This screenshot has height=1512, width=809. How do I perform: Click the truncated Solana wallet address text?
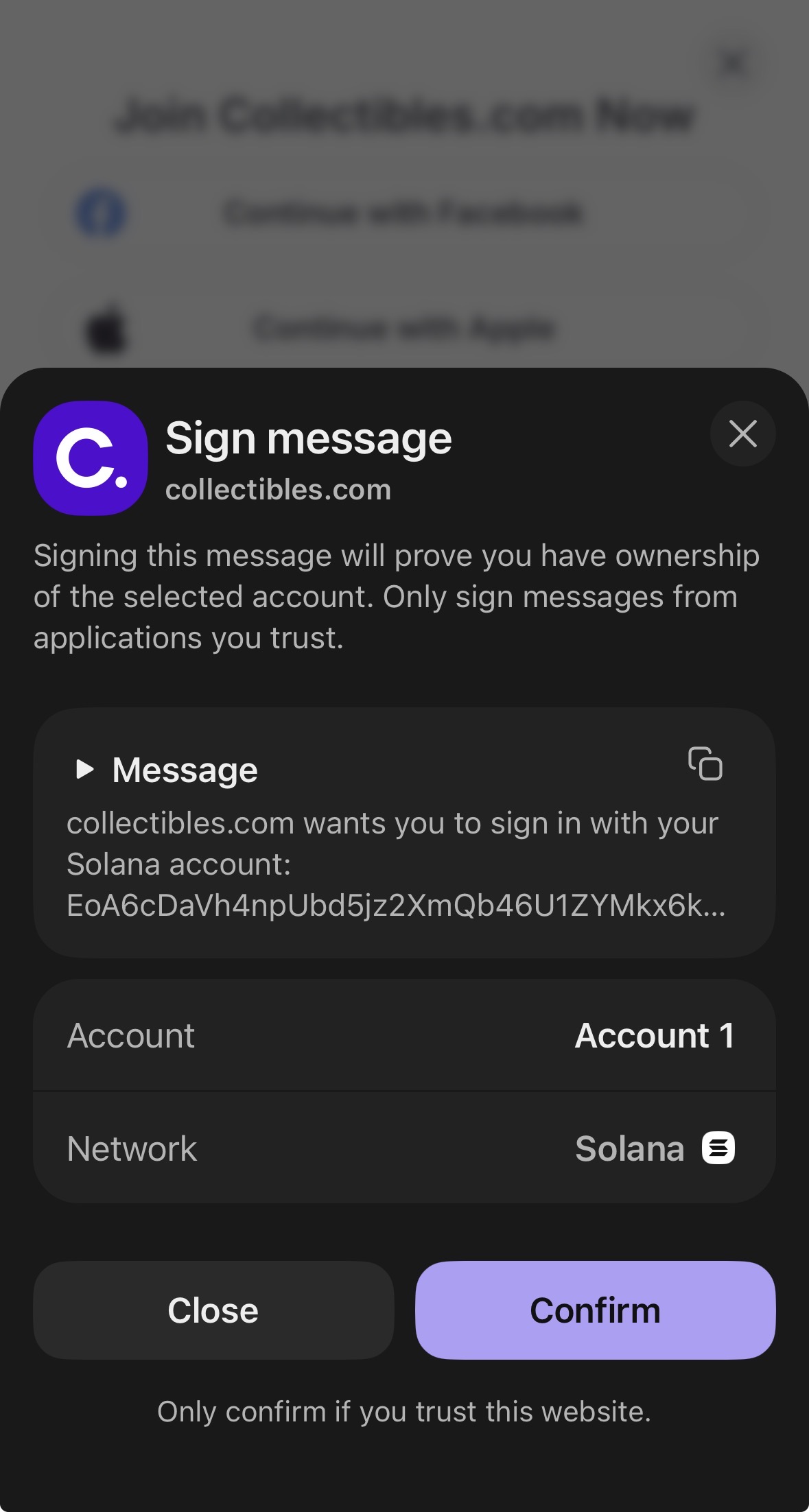pos(395,906)
